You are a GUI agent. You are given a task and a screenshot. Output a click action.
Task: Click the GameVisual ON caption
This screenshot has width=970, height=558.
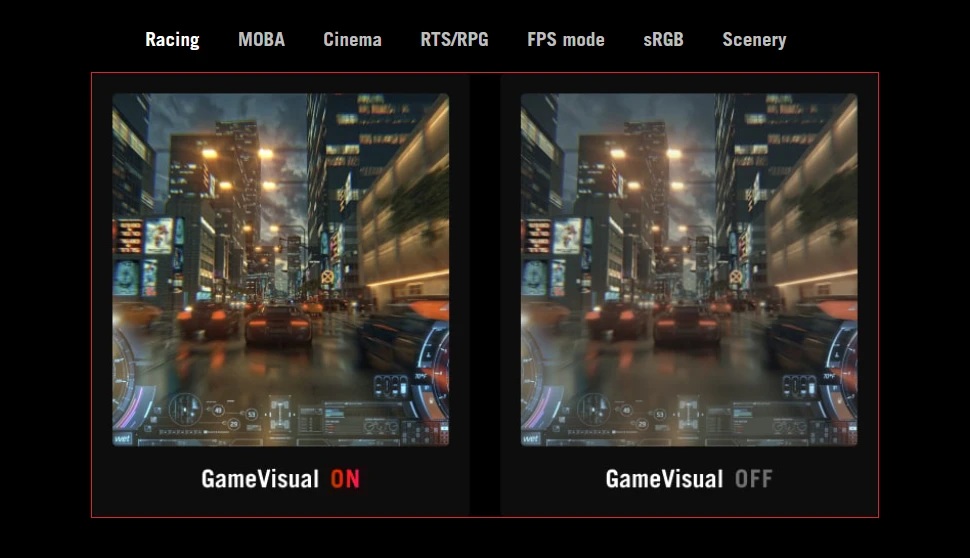coord(280,479)
